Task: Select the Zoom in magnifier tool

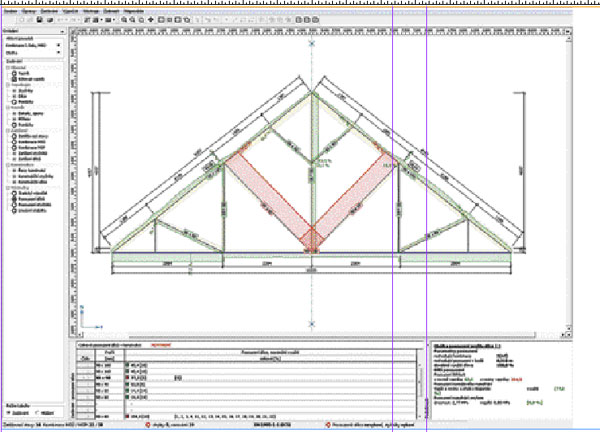Action: [121, 20]
